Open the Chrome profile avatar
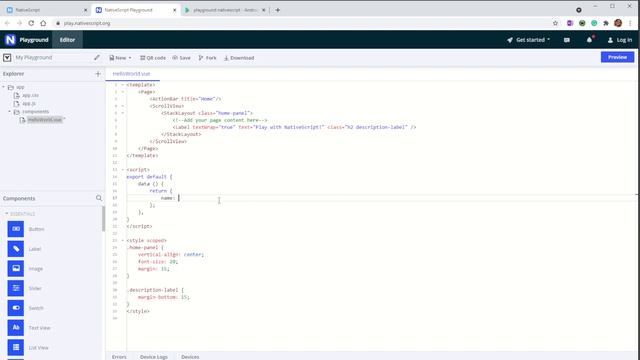Viewport: 640px width, 360px height. click(x=618, y=23)
